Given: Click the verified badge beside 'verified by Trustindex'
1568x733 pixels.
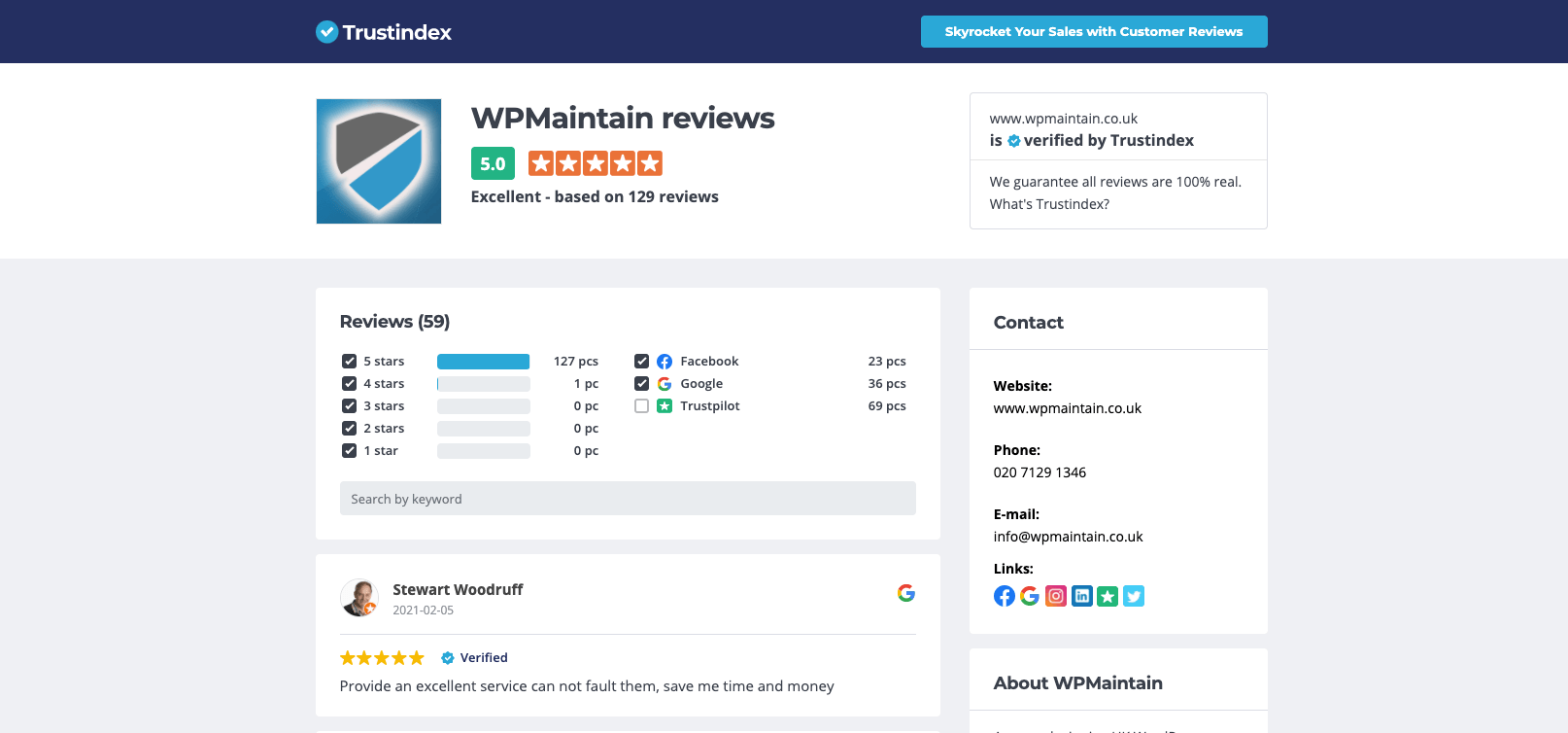Looking at the screenshot, I should pos(1014,141).
